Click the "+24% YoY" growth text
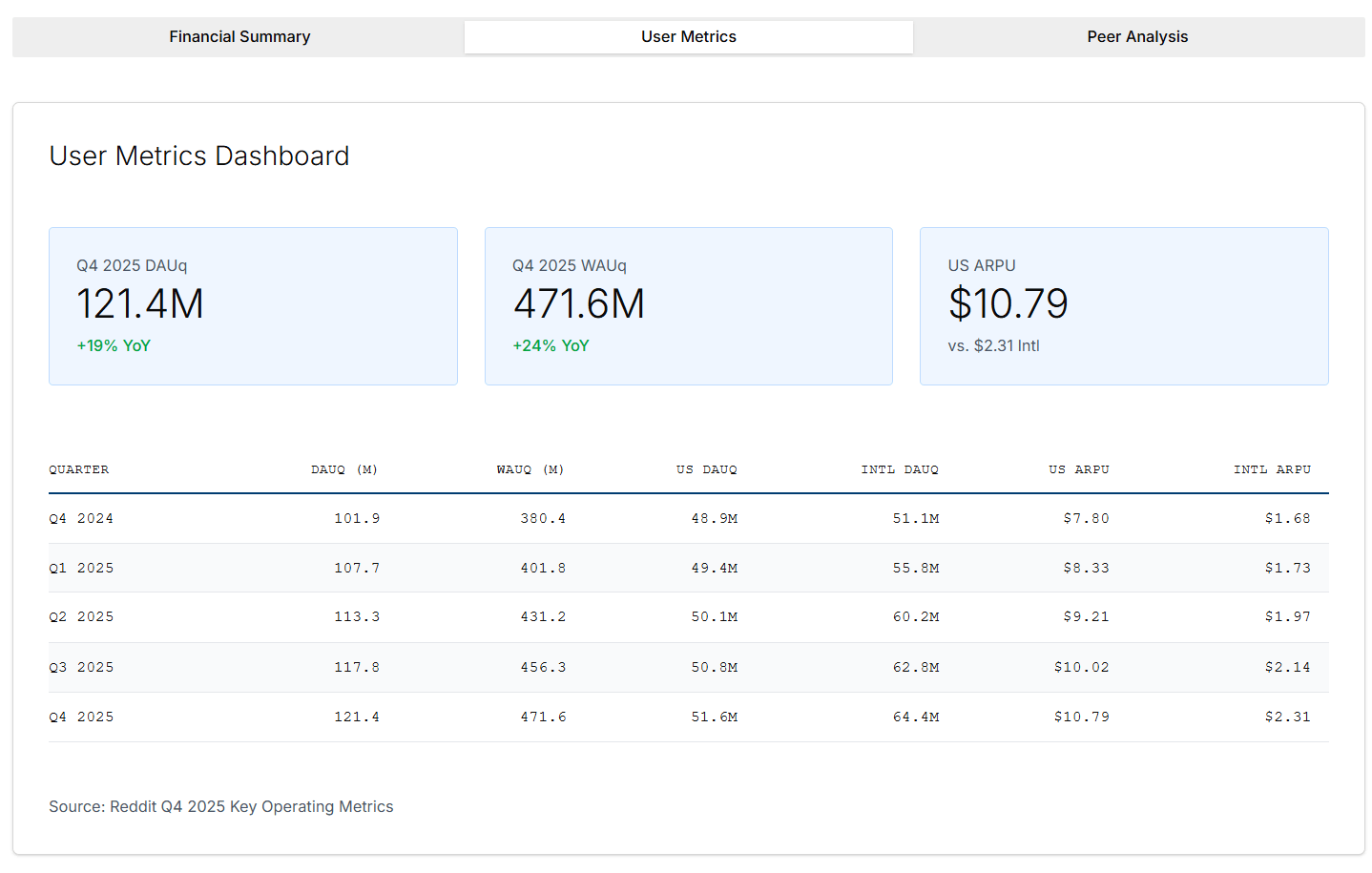The image size is (1372, 873). coord(551,345)
